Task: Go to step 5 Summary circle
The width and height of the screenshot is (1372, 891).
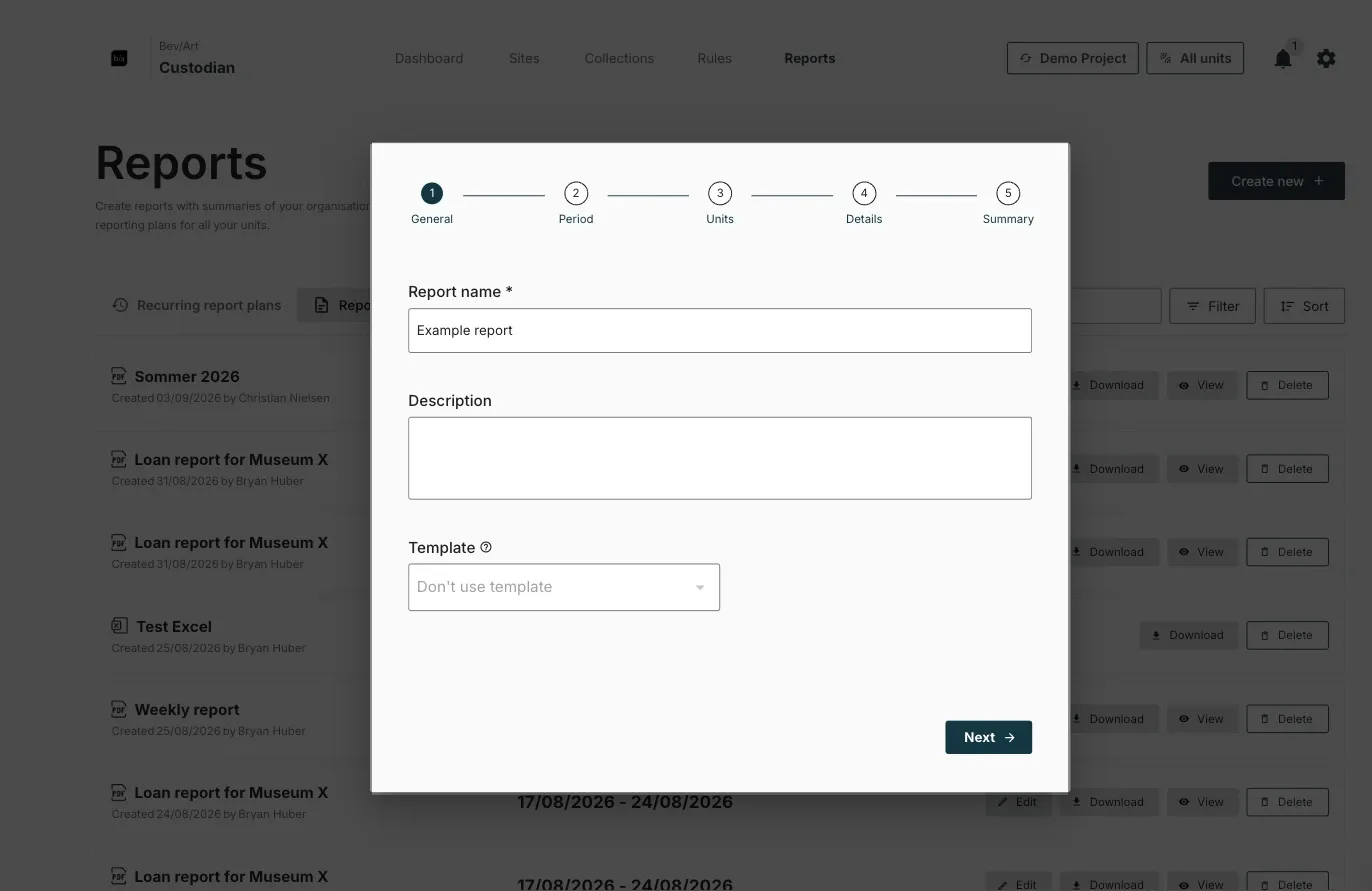Action: tap(1008, 193)
